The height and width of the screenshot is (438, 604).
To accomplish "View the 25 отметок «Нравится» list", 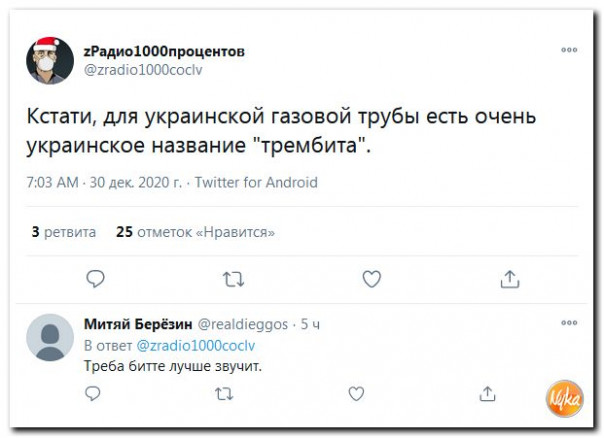I will point(195,232).
